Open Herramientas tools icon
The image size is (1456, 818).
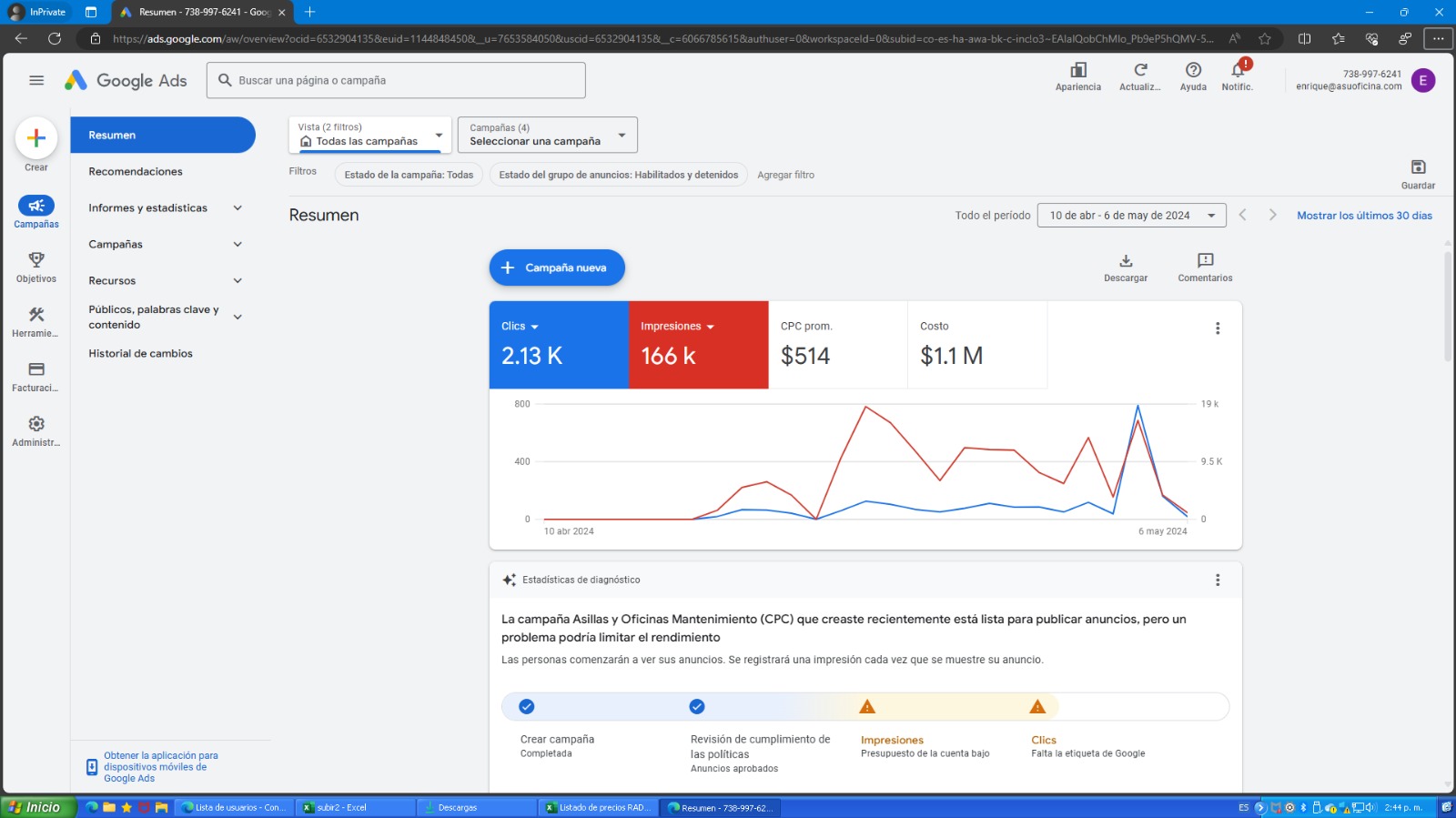(36, 315)
